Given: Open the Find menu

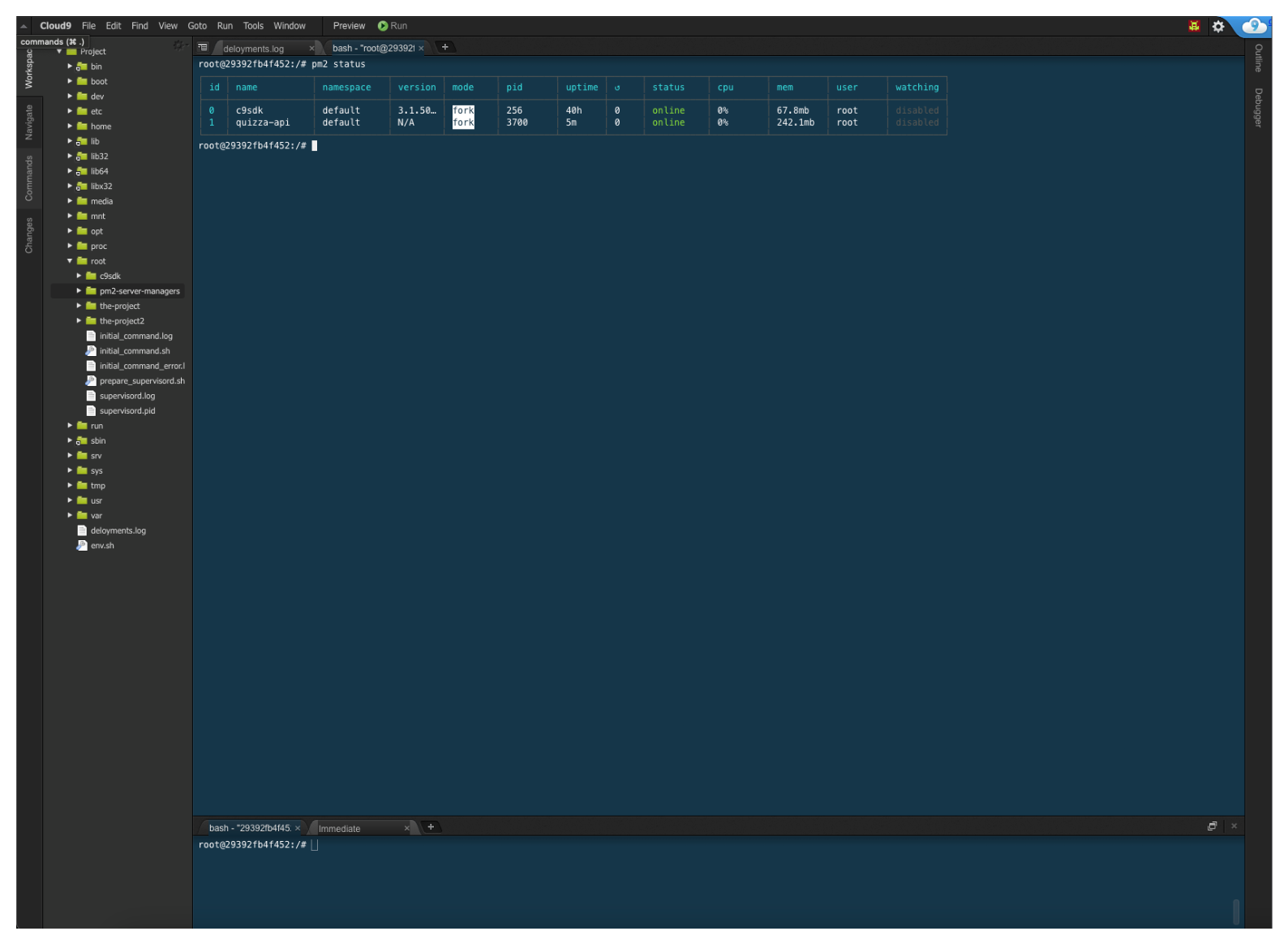Looking at the screenshot, I should 140,26.
